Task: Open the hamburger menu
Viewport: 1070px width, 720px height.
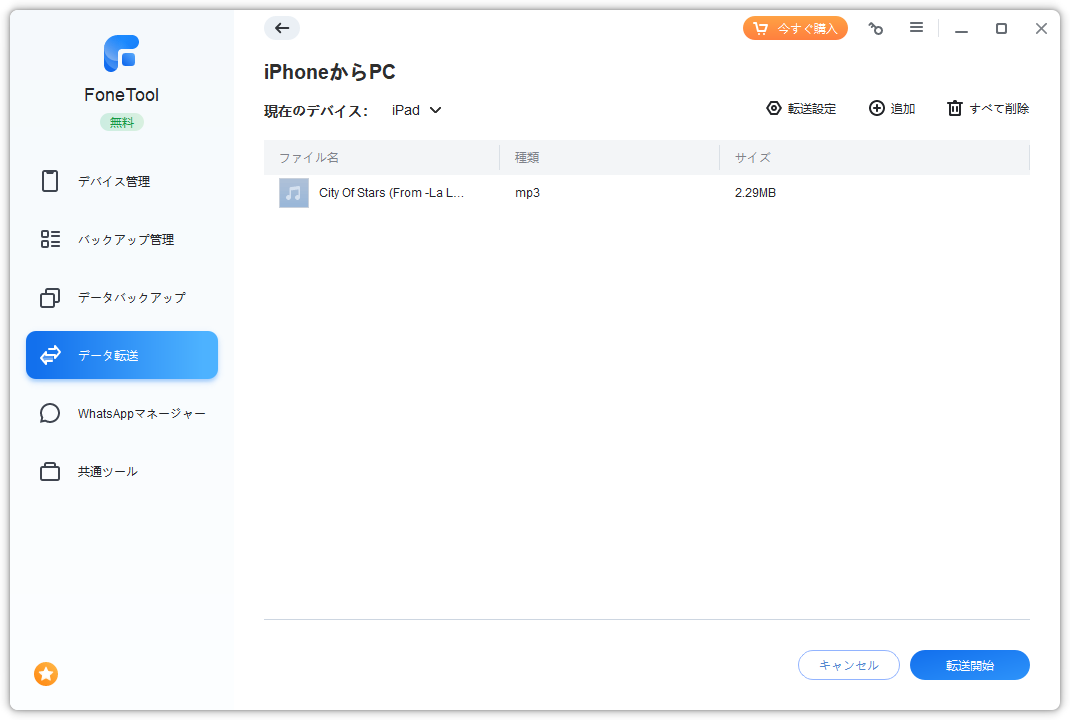Action: (x=916, y=28)
